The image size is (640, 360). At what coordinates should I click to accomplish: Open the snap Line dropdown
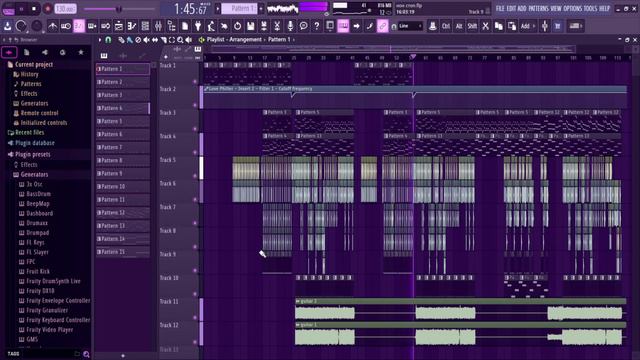click(x=411, y=26)
